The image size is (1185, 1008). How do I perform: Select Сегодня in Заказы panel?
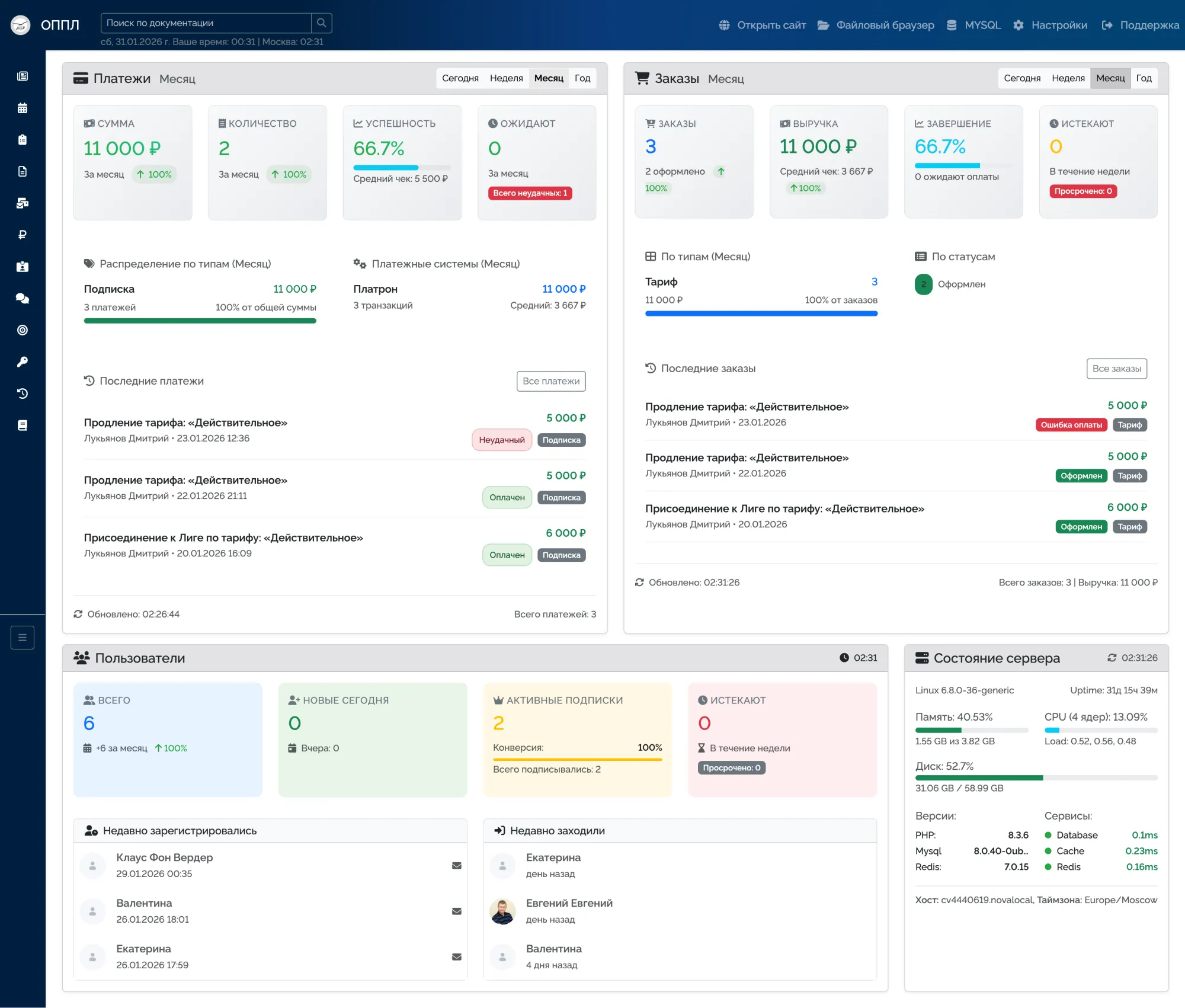point(1021,78)
